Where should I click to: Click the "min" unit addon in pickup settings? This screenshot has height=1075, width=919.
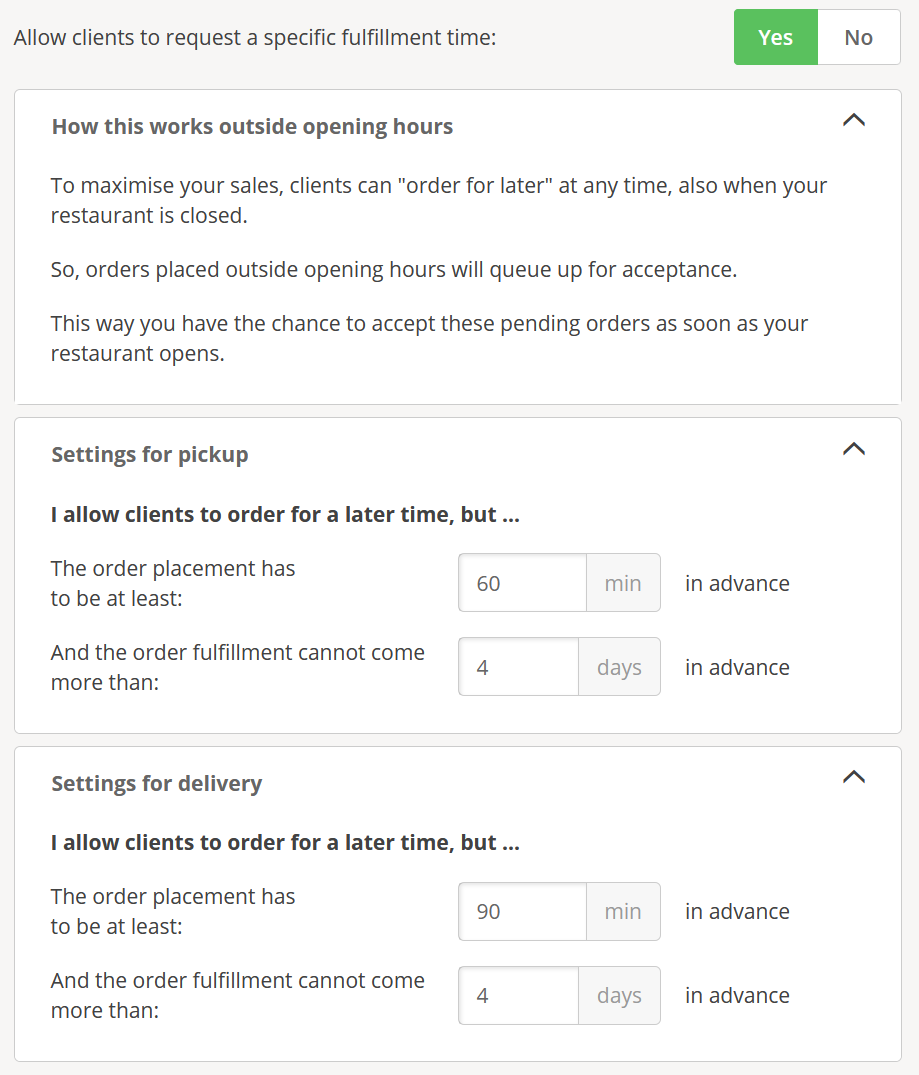[623, 583]
